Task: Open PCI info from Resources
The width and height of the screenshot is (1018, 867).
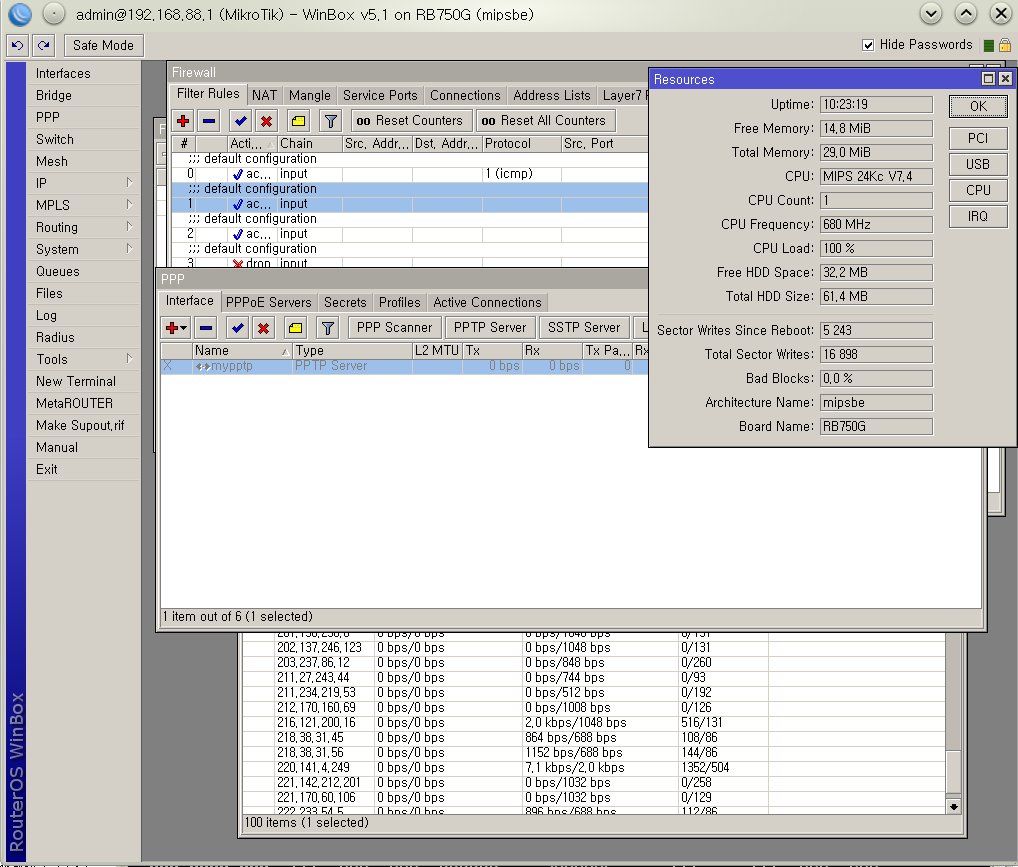Action: [x=978, y=138]
